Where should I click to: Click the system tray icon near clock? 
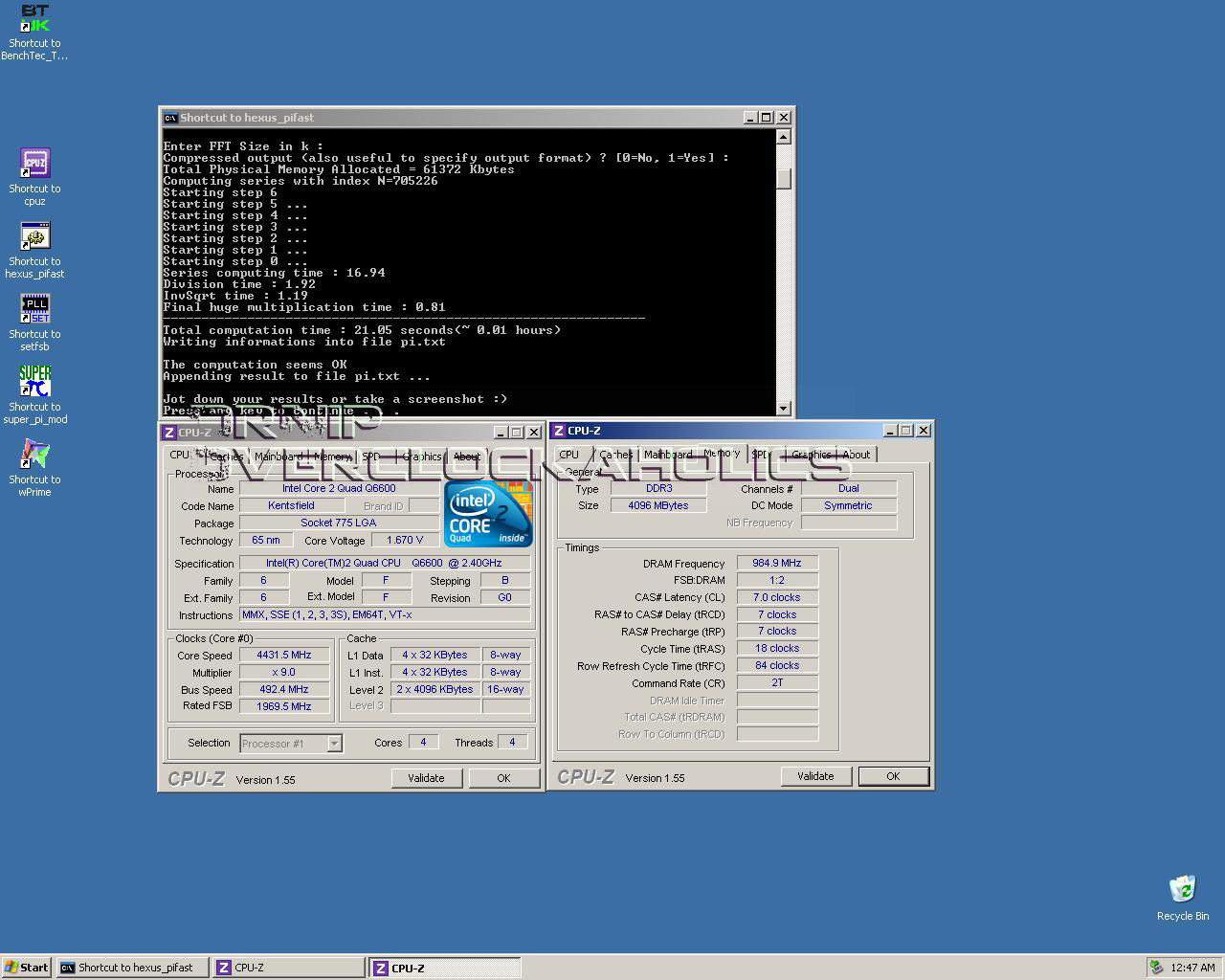1156,968
